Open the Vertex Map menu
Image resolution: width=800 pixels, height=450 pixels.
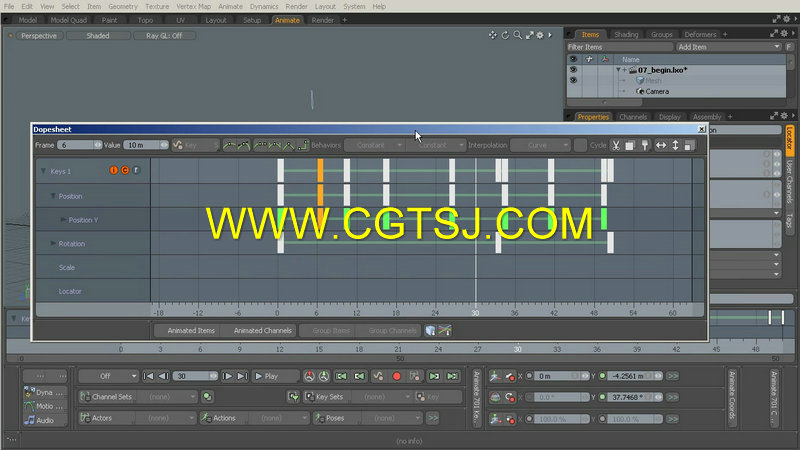193,7
